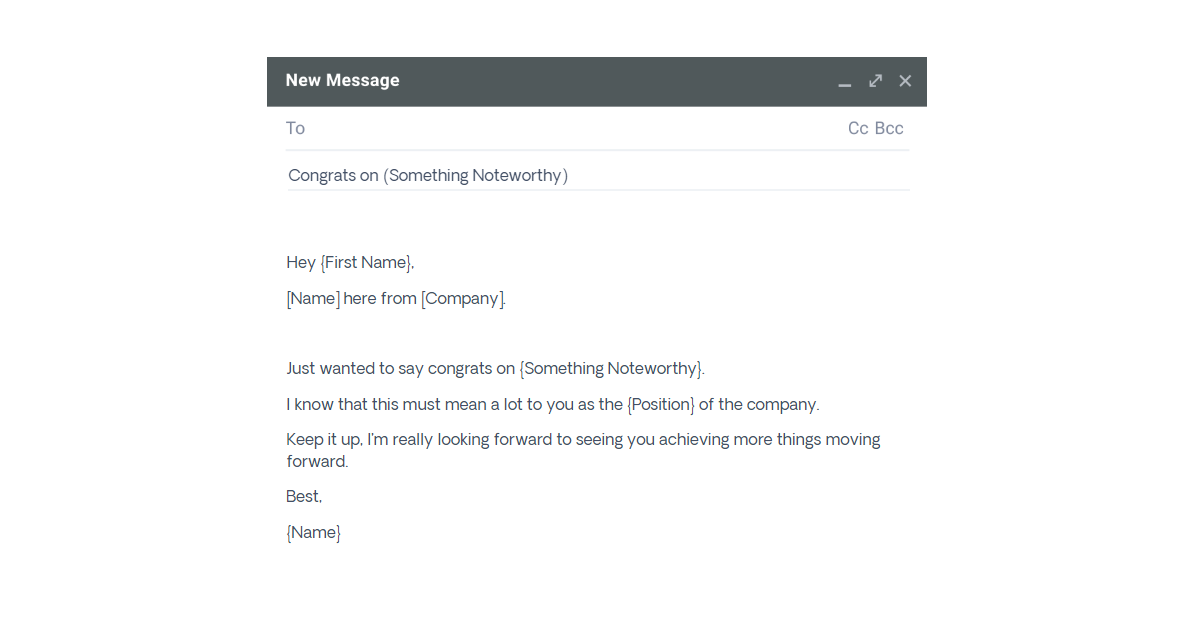Place cursor on the "Best," sign-off
1200x630 pixels.
pos(304,497)
